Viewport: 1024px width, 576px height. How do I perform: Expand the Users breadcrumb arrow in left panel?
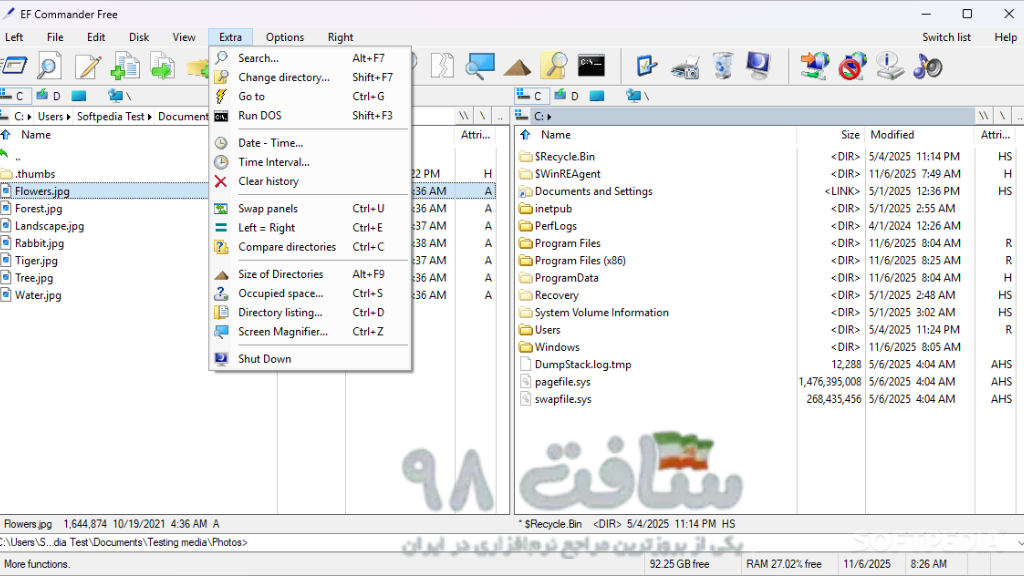(x=68, y=116)
